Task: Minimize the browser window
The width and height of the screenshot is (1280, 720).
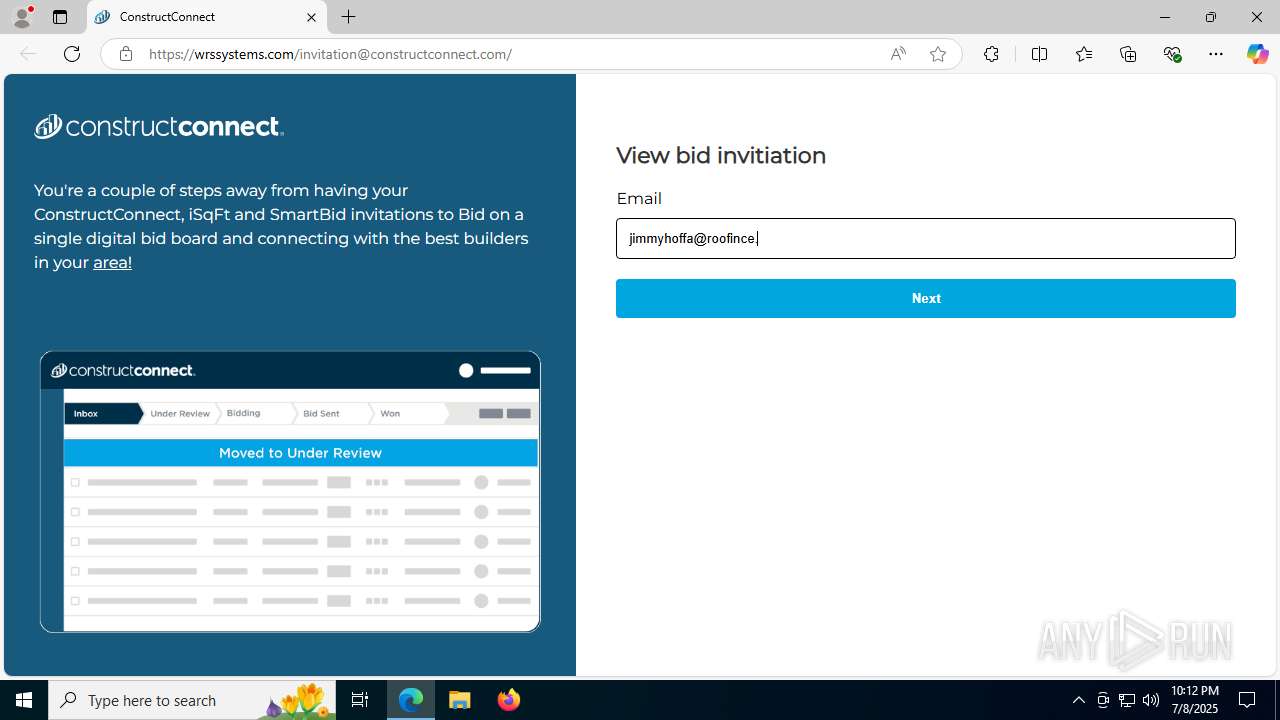Action: point(1165,17)
